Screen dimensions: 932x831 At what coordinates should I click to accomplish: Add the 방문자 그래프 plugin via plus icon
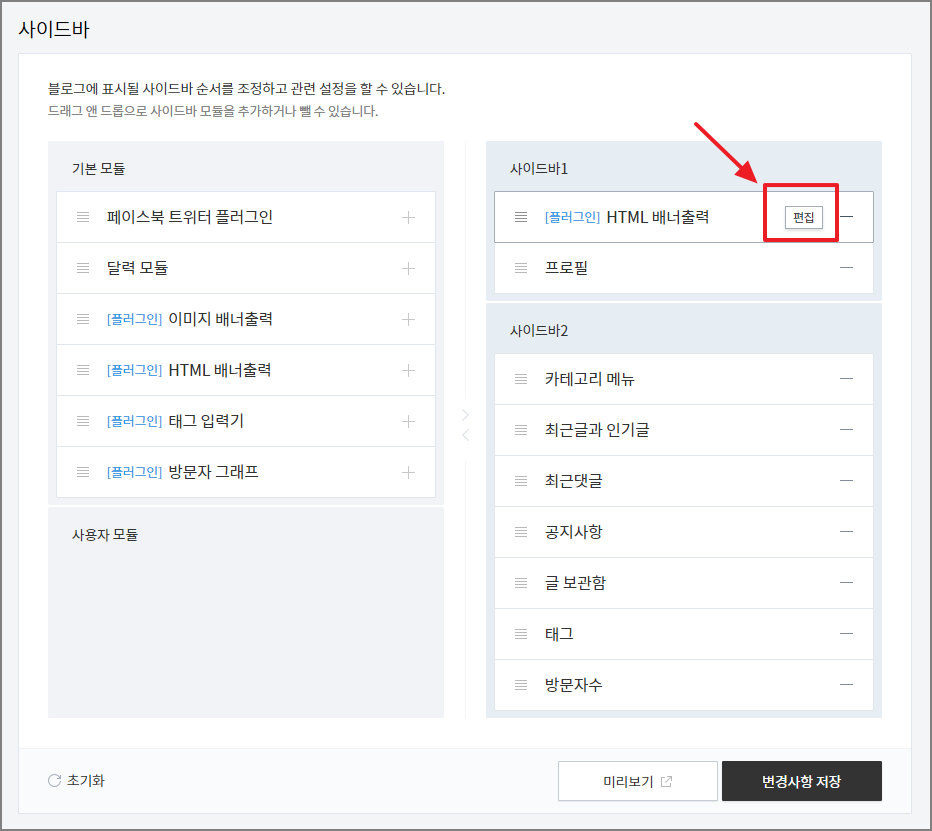tap(408, 472)
